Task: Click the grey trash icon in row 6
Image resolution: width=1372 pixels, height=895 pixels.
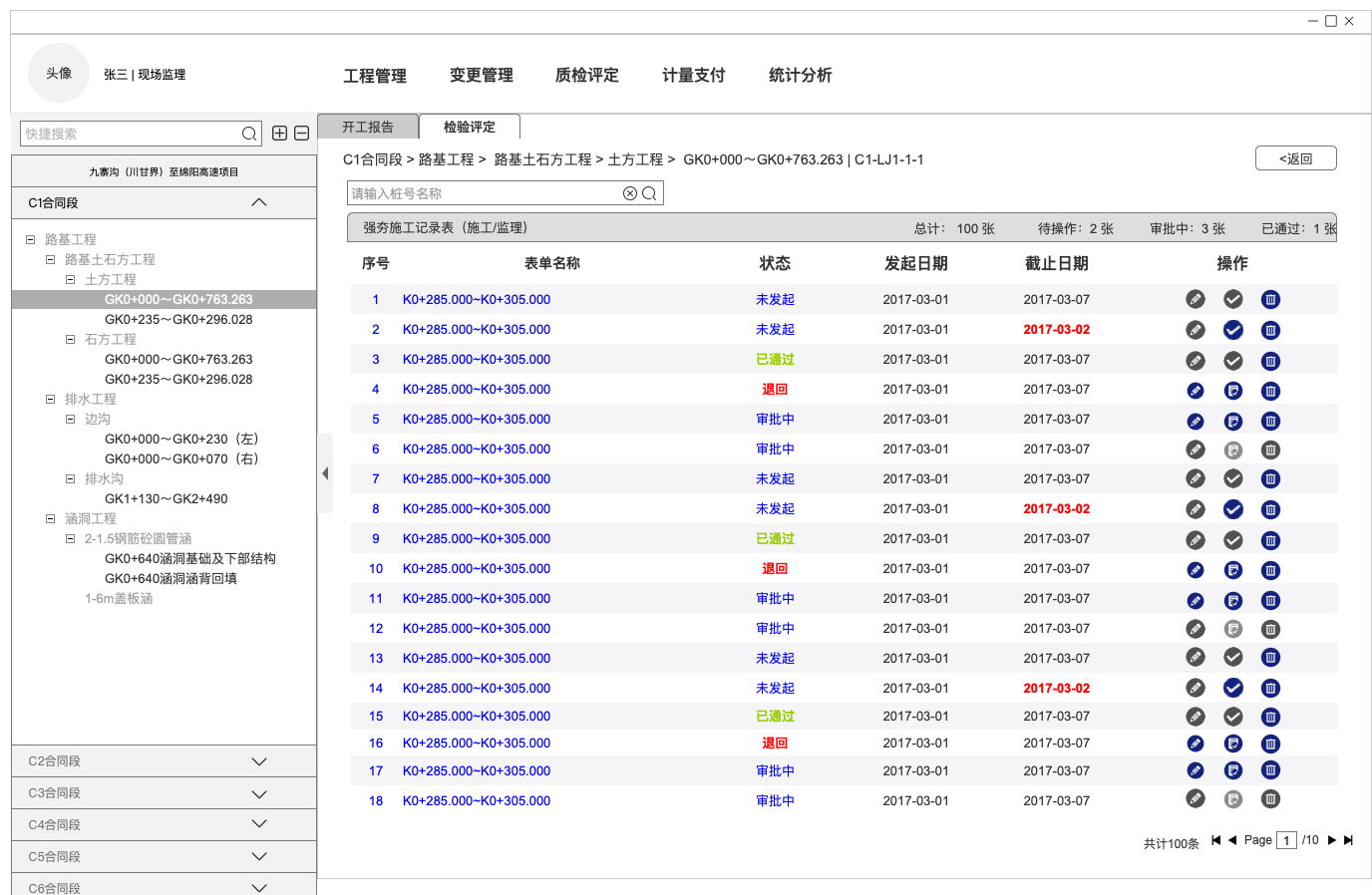Action: coord(1270,449)
